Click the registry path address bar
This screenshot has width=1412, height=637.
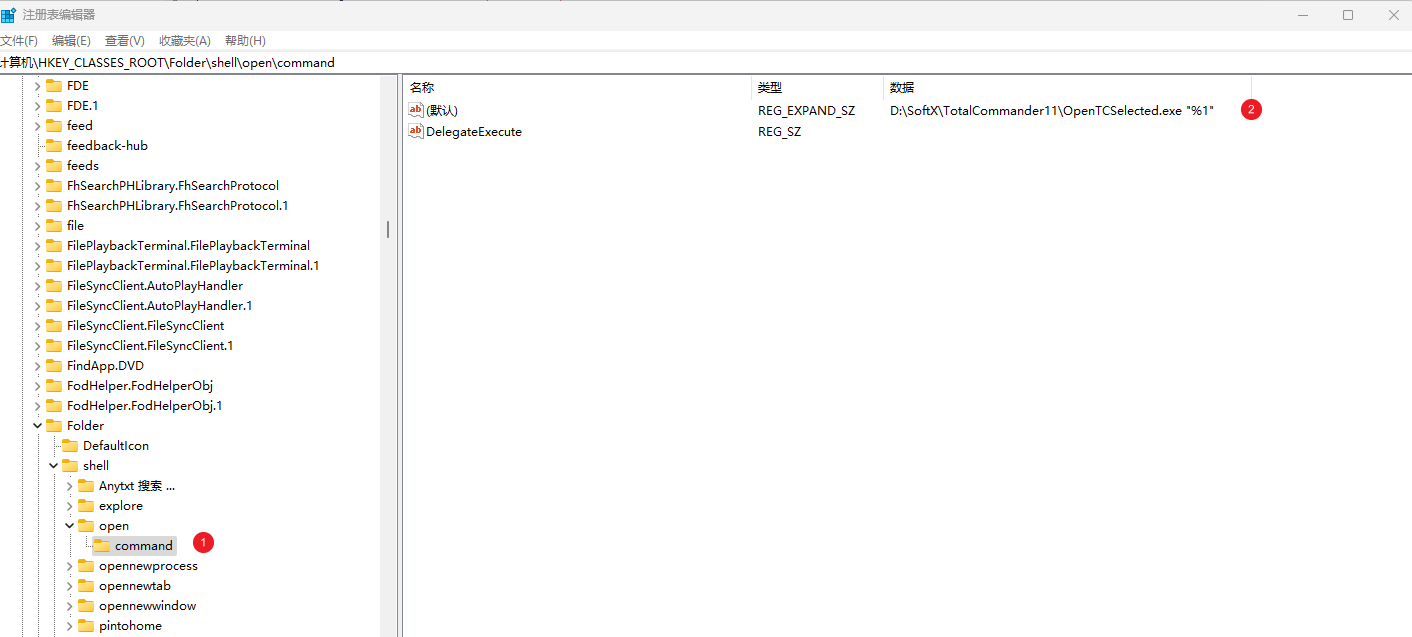[700, 62]
